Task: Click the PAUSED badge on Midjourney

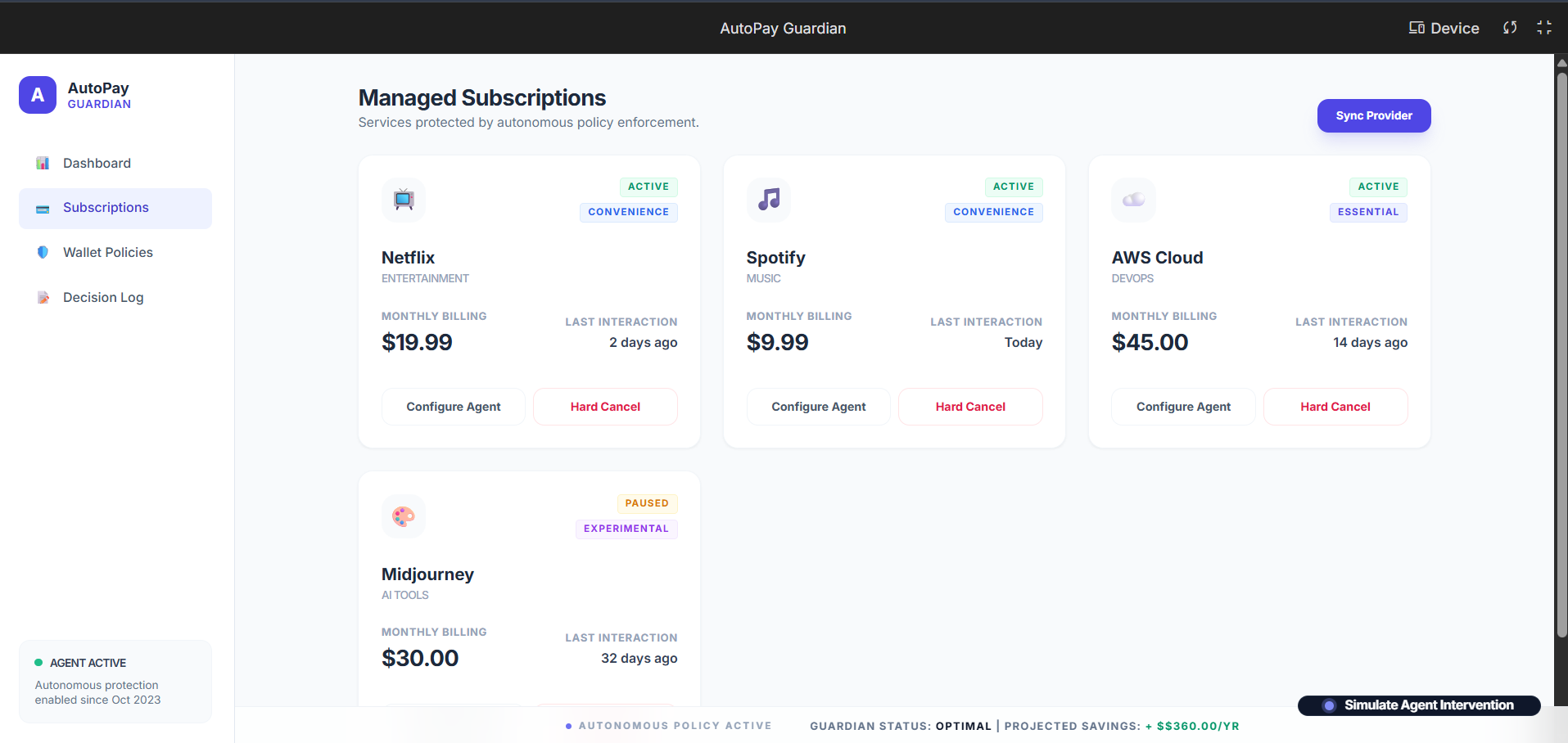Action: (647, 503)
